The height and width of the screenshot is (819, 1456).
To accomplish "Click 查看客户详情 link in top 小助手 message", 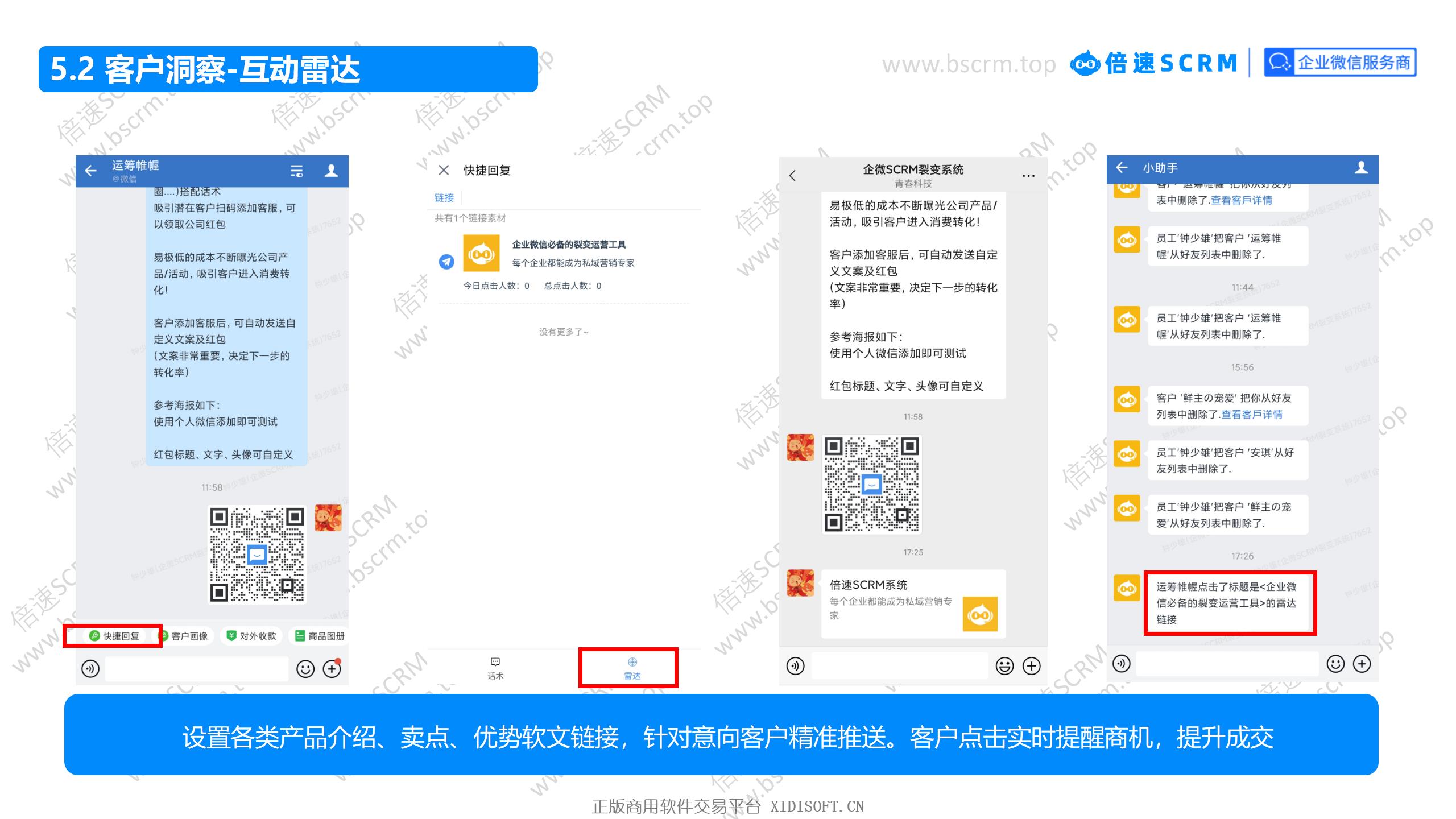I will pos(1242,200).
